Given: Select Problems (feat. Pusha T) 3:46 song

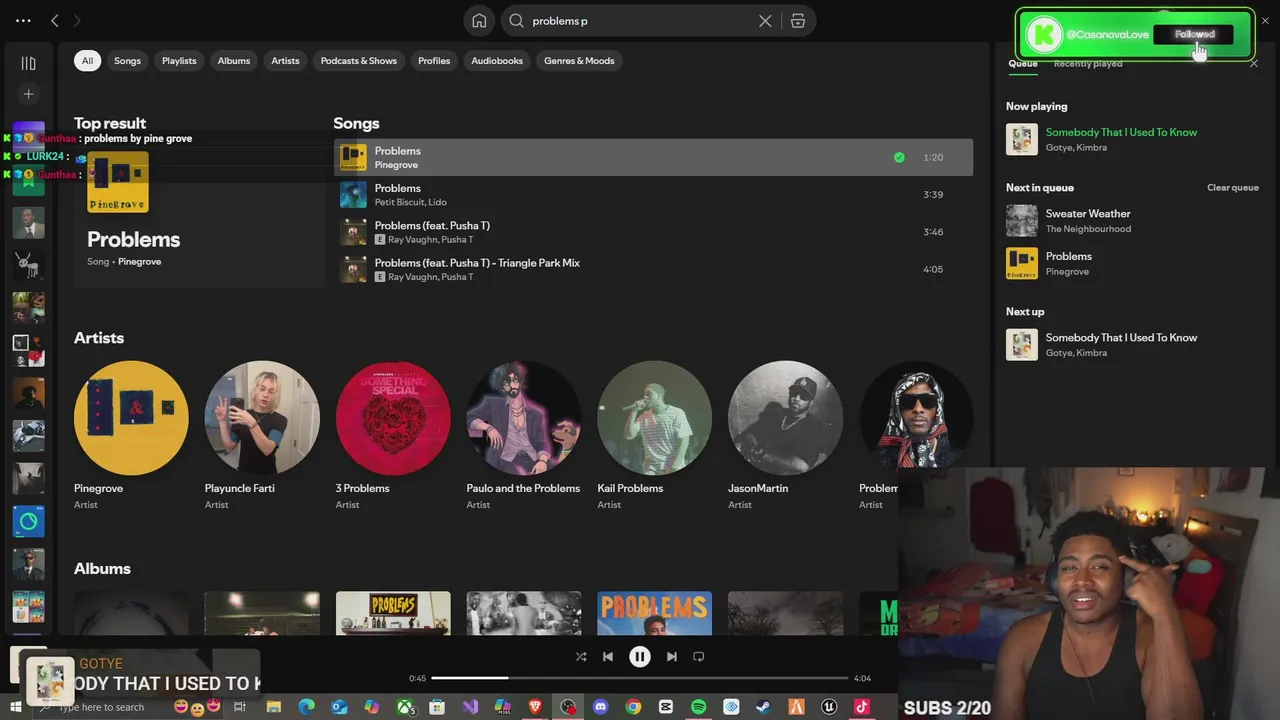Looking at the screenshot, I should (x=653, y=232).
